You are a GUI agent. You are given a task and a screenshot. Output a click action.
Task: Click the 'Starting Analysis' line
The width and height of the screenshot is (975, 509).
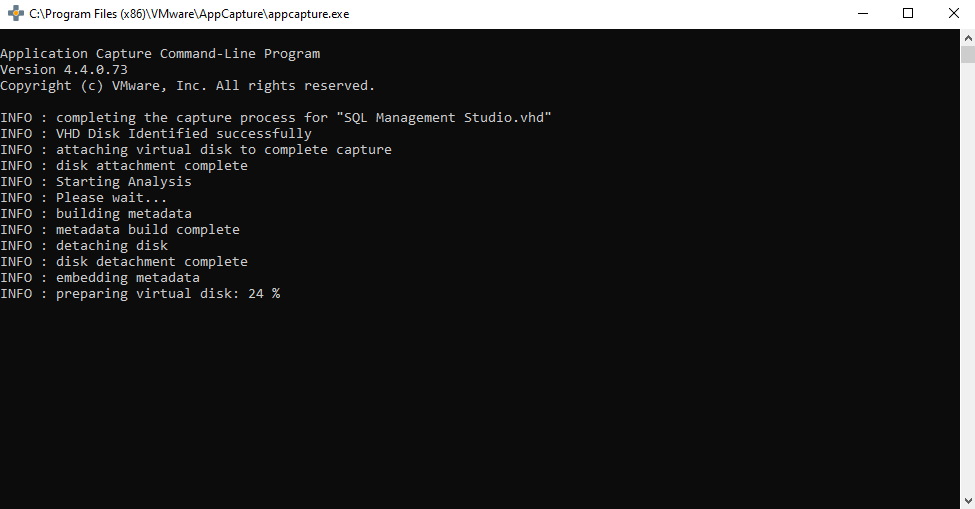96,181
